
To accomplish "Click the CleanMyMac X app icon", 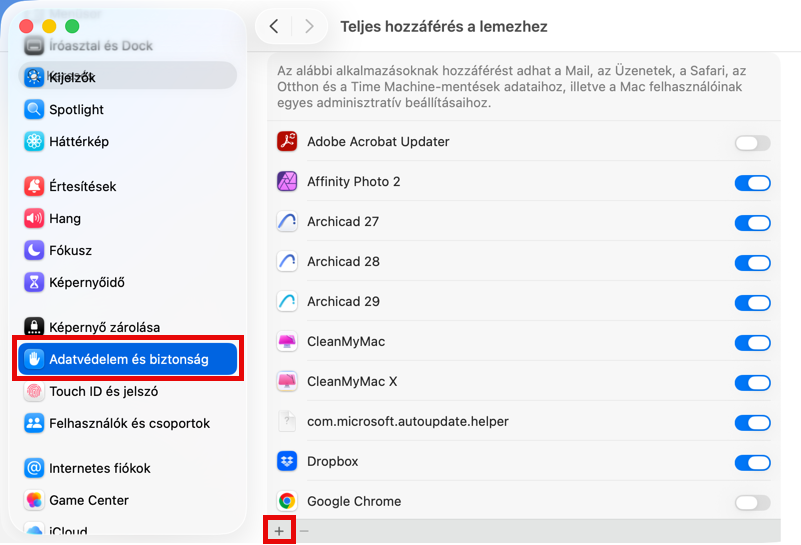I will (x=287, y=382).
